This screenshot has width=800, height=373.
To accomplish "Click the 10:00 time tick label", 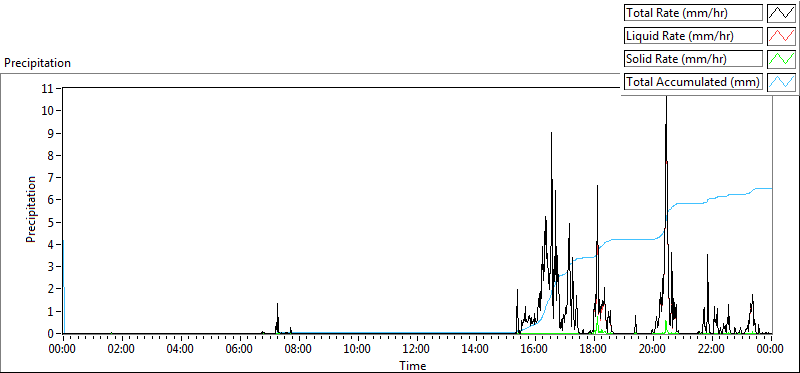I will [358, 349].
